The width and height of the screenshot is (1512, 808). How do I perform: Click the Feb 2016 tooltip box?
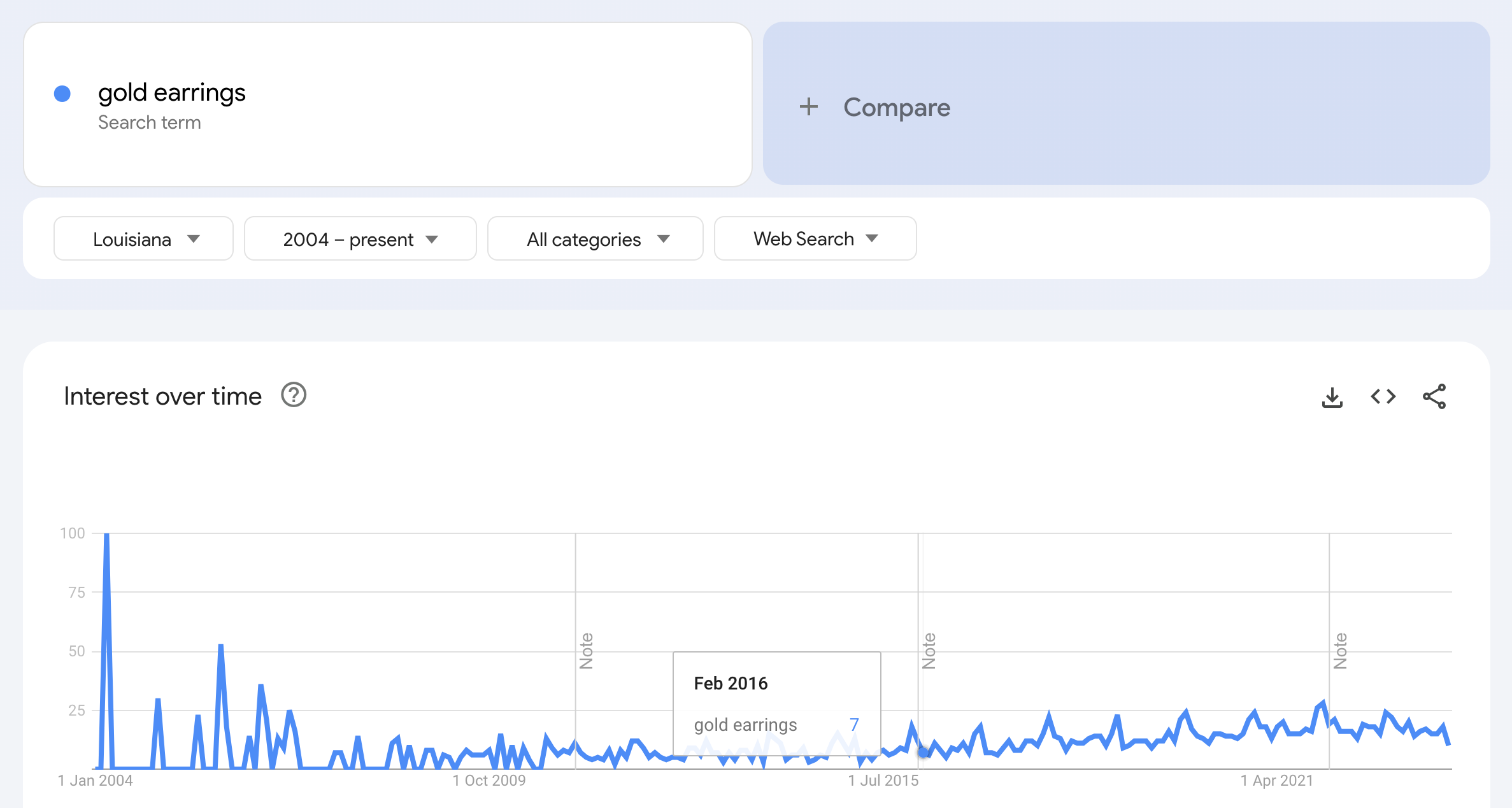pyautogui.click(x=776, y=703)
